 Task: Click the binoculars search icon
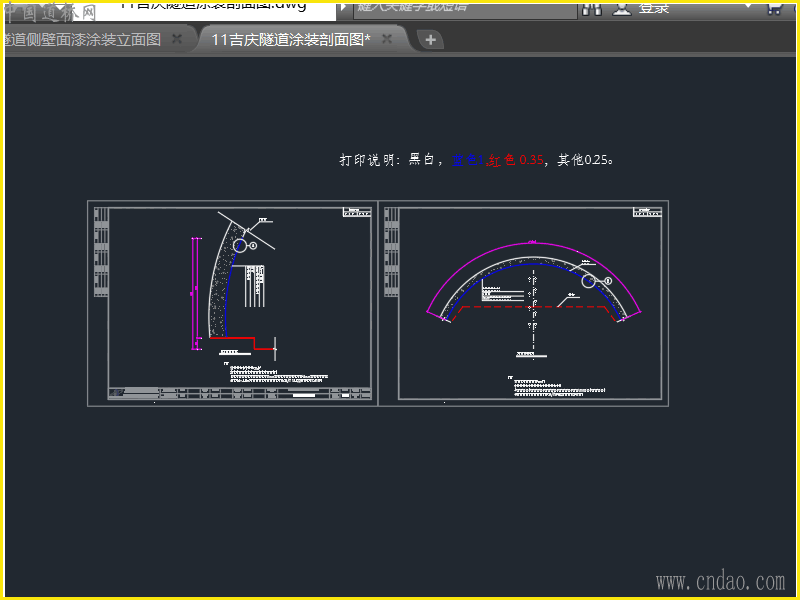pos(592,9)
